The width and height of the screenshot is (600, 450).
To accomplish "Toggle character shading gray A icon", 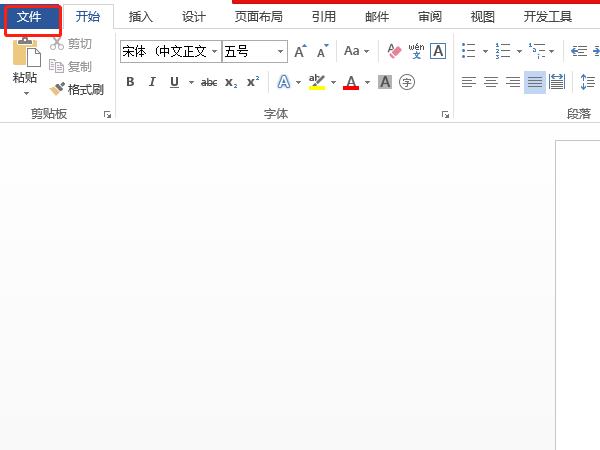I will coord(385,82).
